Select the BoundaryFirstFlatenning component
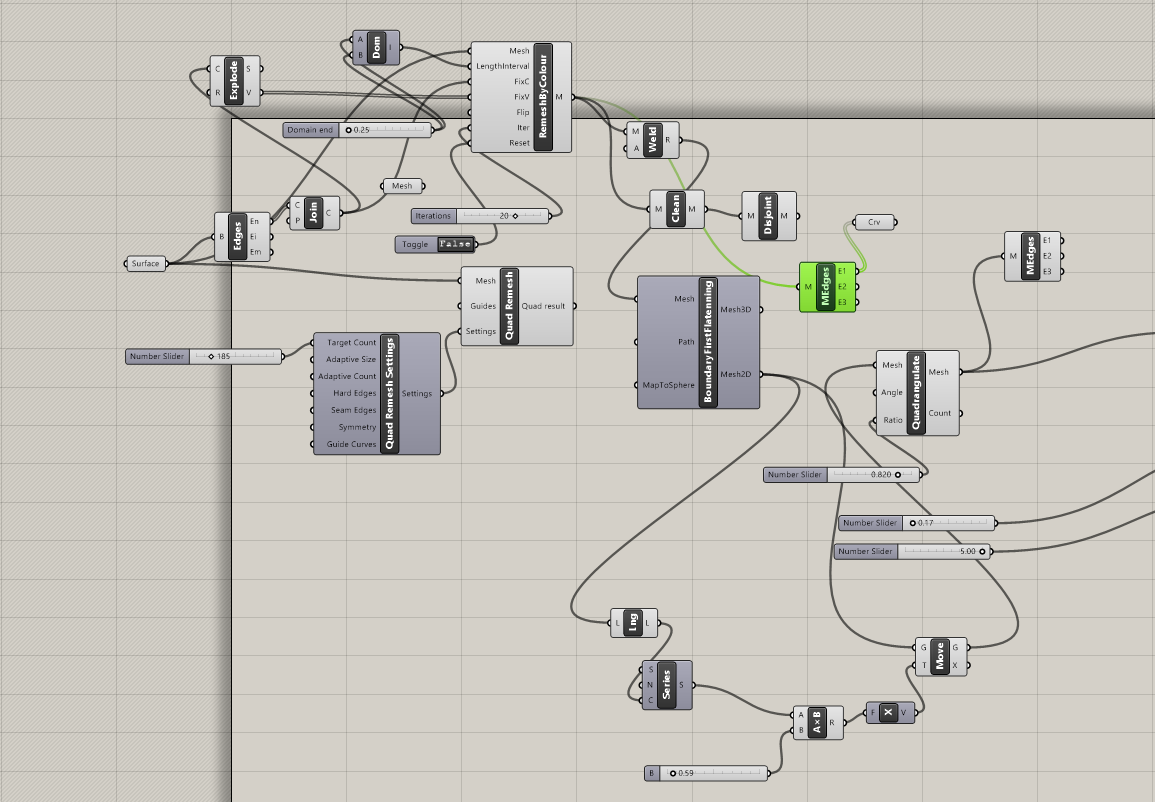The image size is (1155, 802). (698, 342)
